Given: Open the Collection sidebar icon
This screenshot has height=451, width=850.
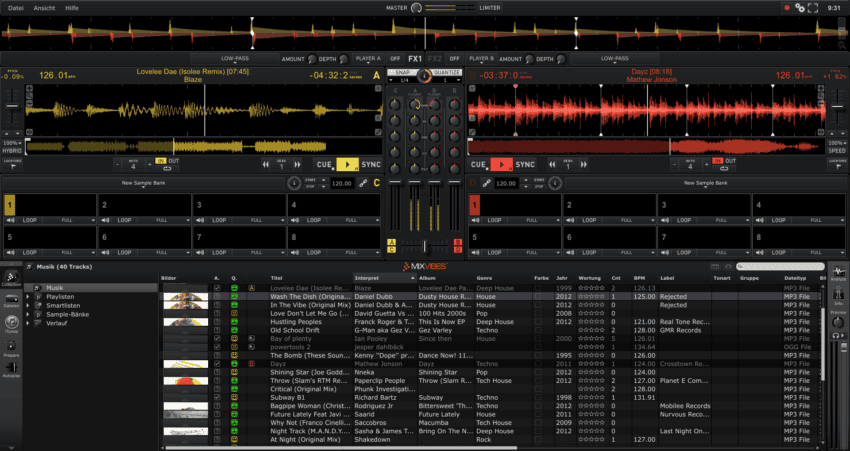Looking at the screenshot, I should coord(11,280).
